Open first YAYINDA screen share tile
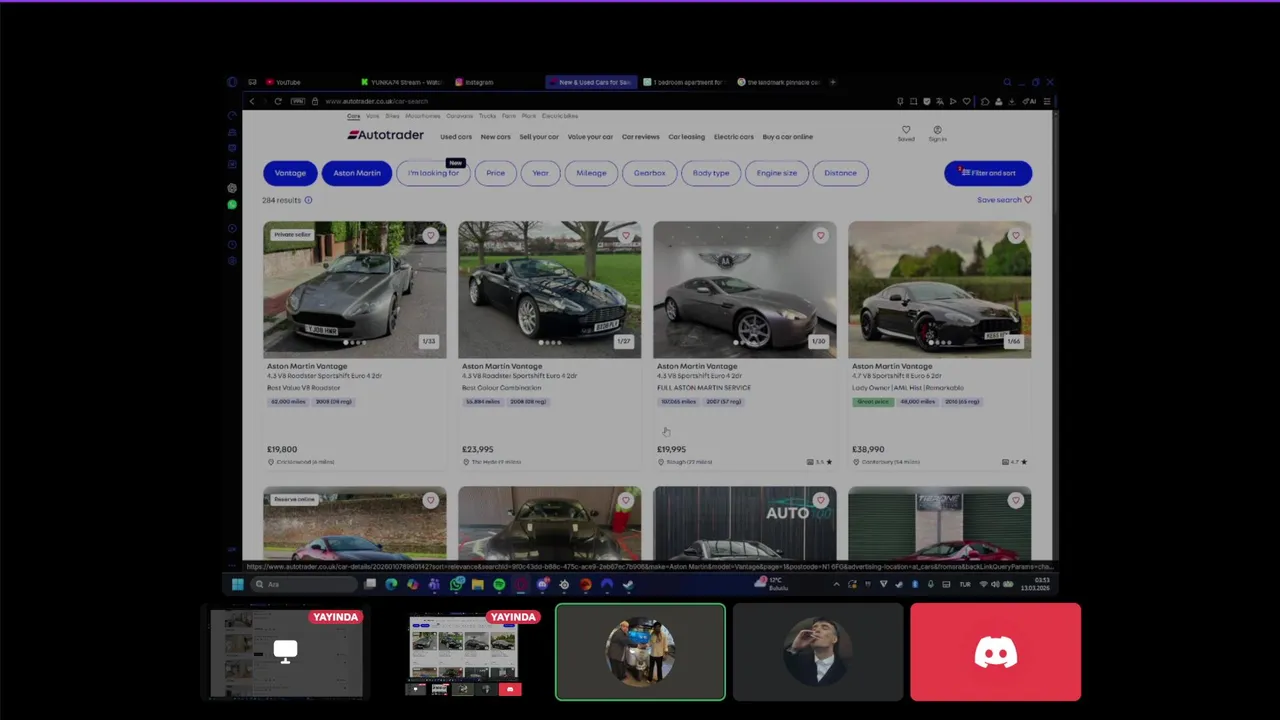 pyautogui.click(x=286, y=652)
